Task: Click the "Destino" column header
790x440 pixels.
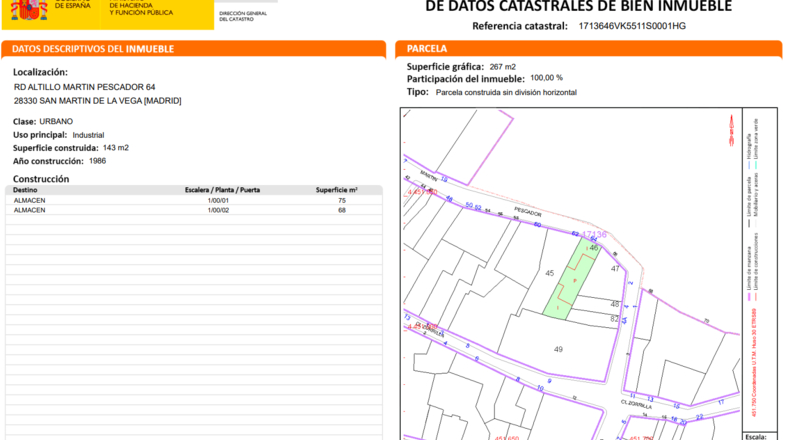Action: click(x=25, y=190)
